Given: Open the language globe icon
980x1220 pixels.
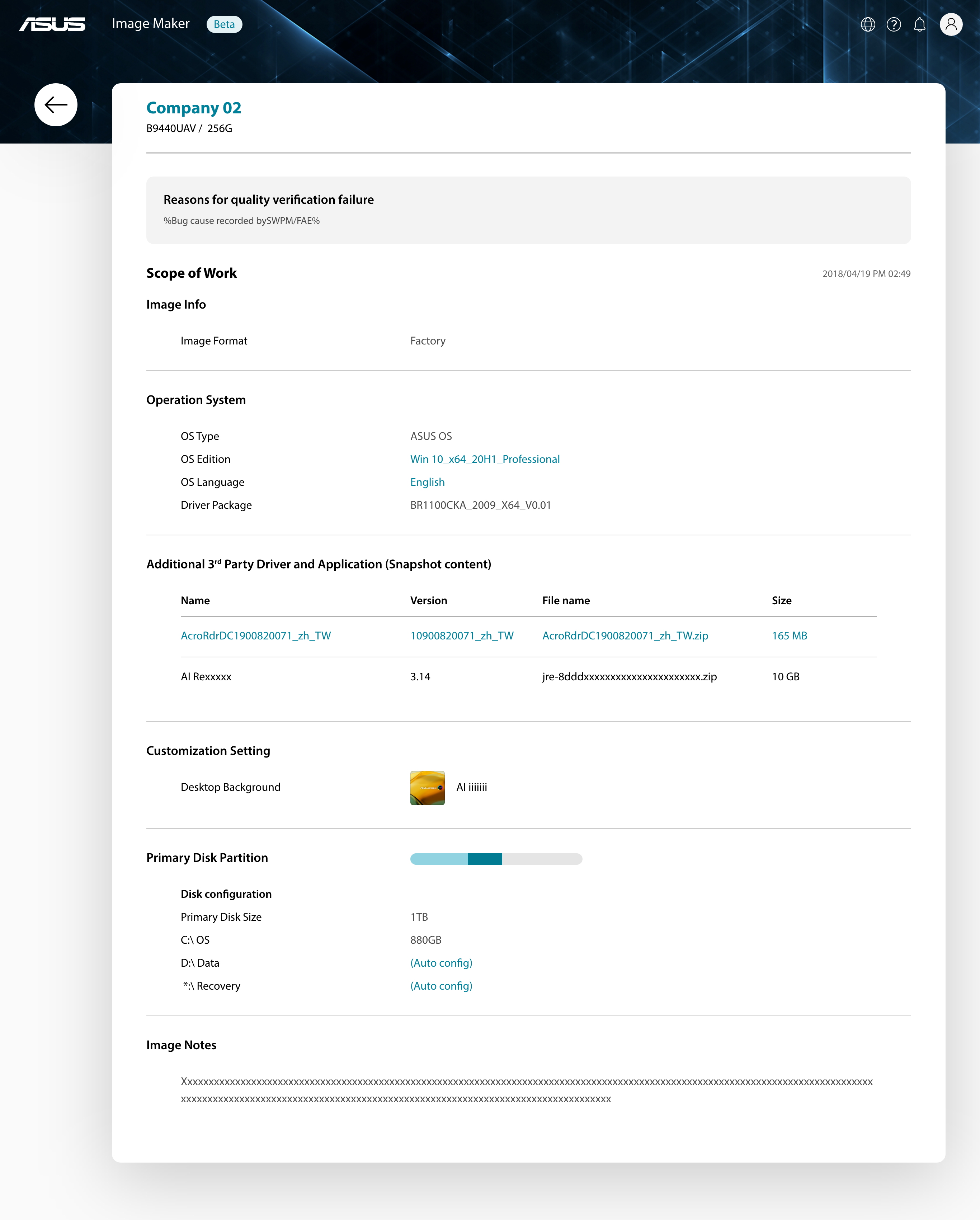Looking at the screenshot, I should tap(867, 24).
